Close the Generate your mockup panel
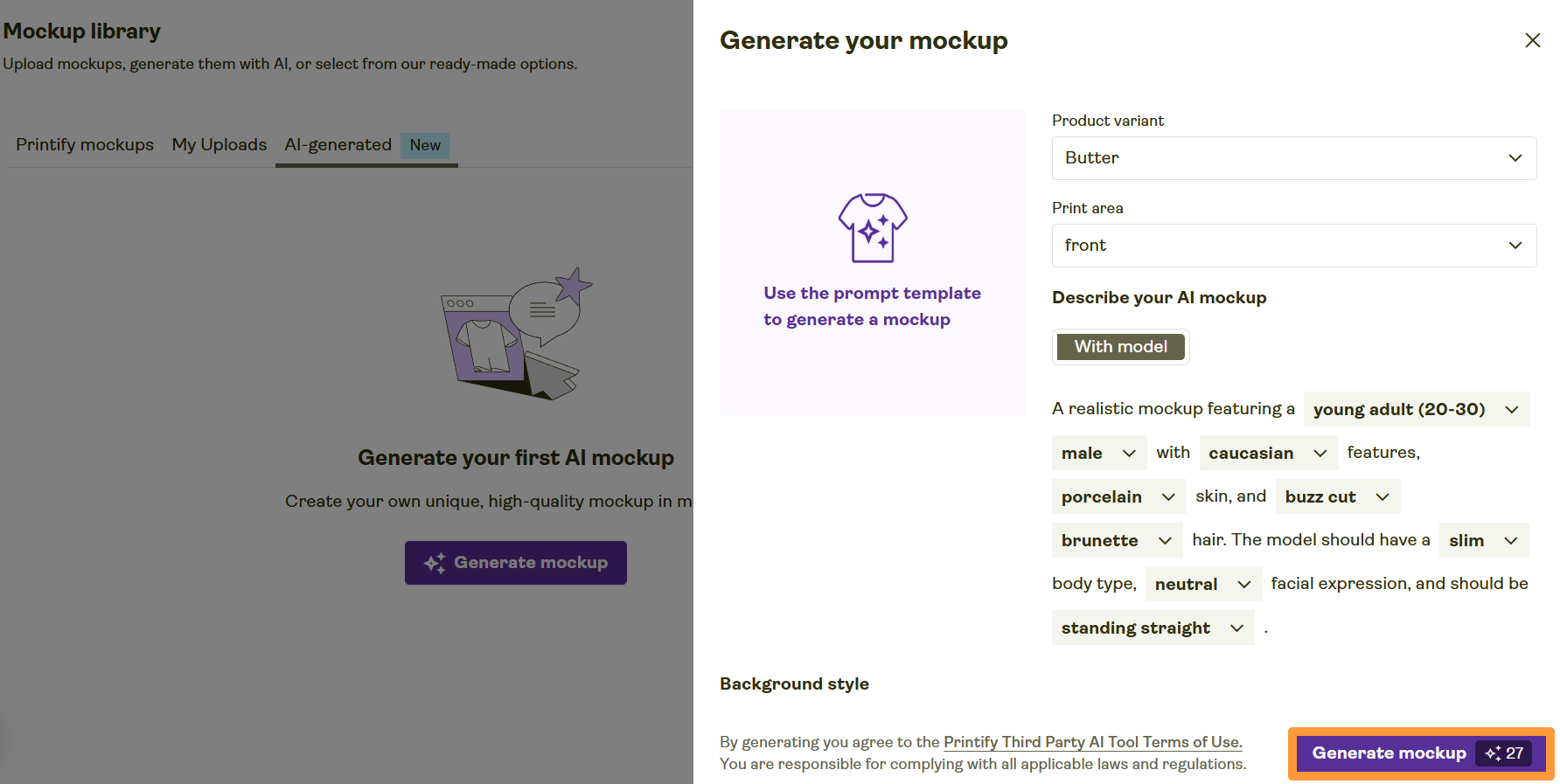This screenshot has width=1560, height=784. pyautogui.click(x=1533, y=40)
